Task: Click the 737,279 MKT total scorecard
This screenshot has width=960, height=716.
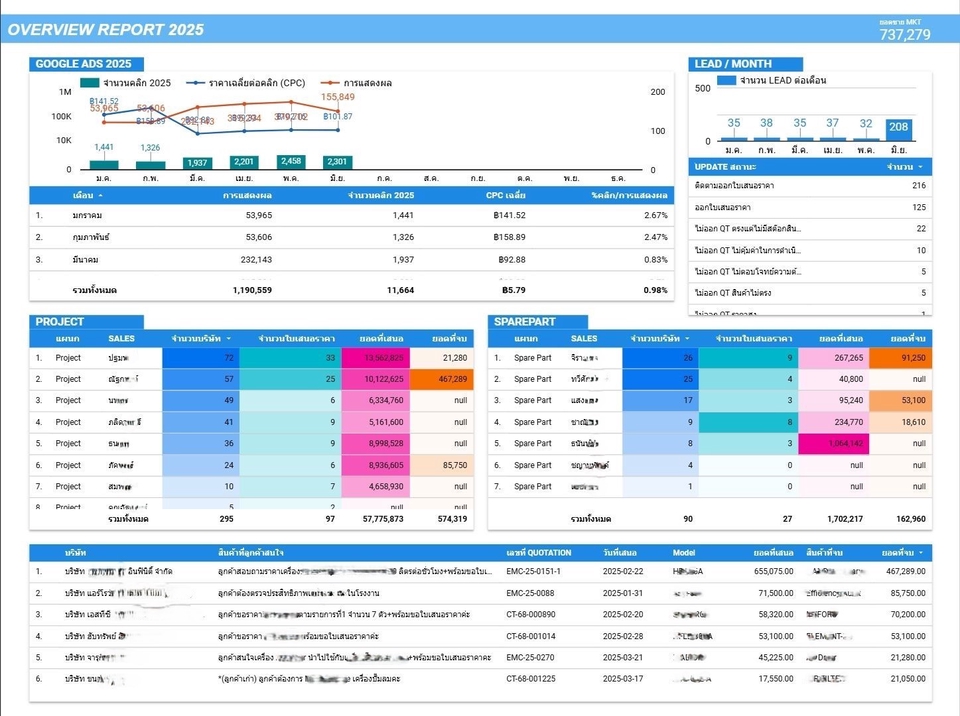Action: (904, 34)
